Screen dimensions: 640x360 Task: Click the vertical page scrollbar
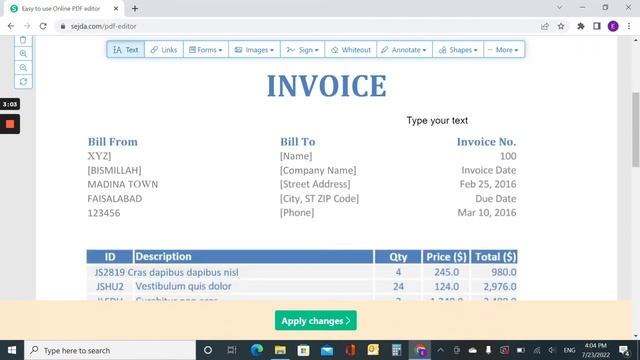pos(636,130)
